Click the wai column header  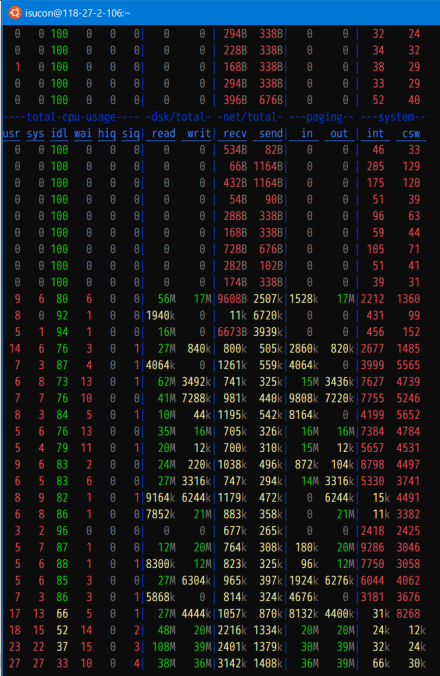(x=83, y=134)
